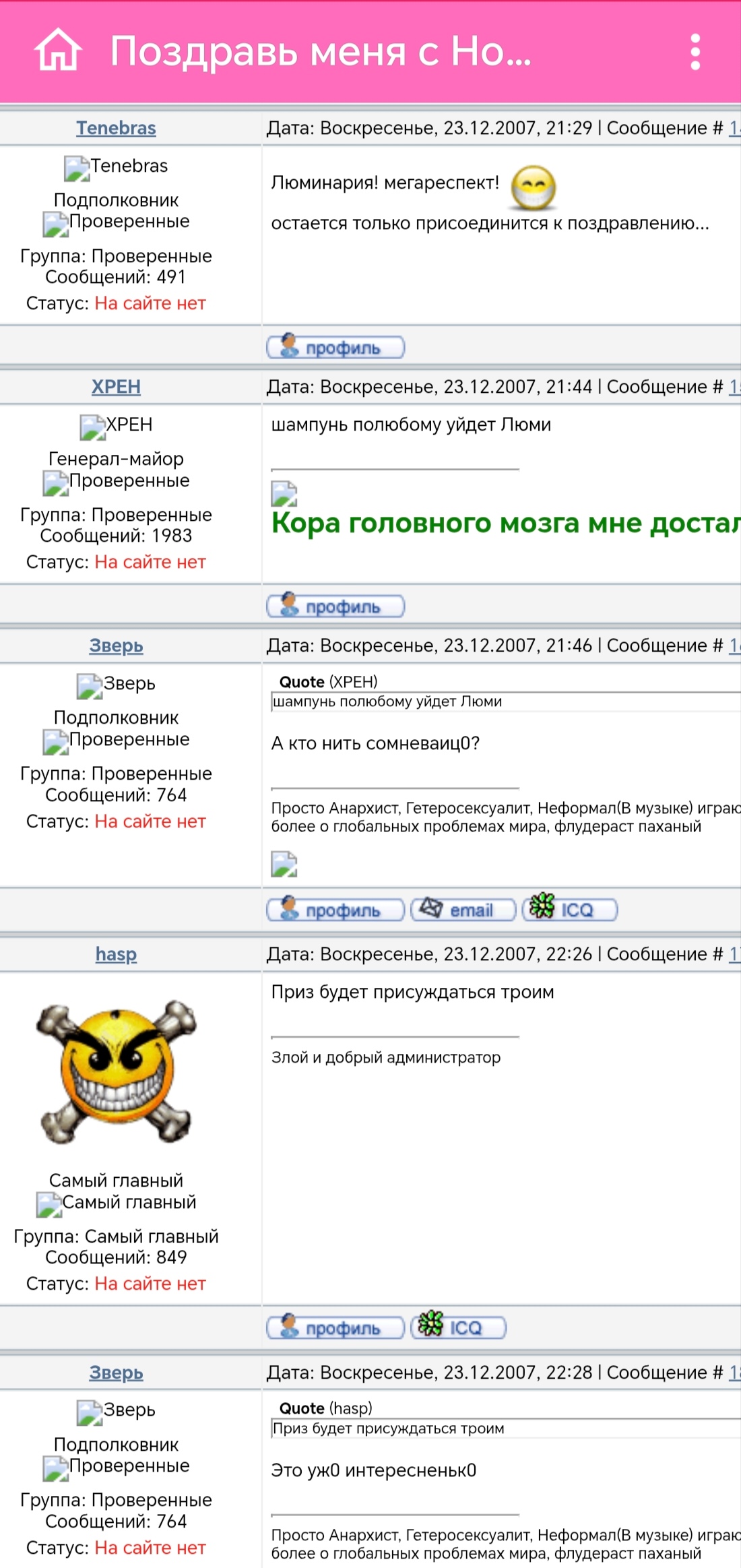Tap ХРЕН broken avatar image

(x=92, y=427)
